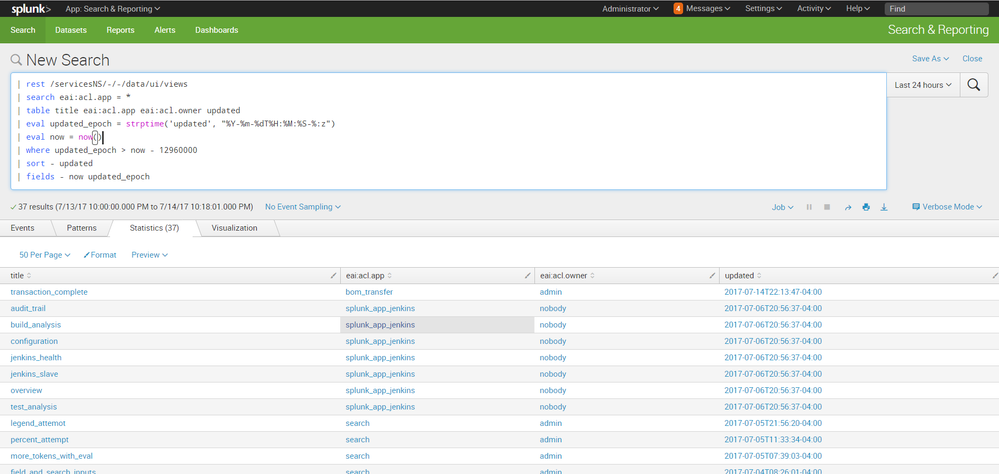
Task: Click overview title
Action: tap(26, 391)
